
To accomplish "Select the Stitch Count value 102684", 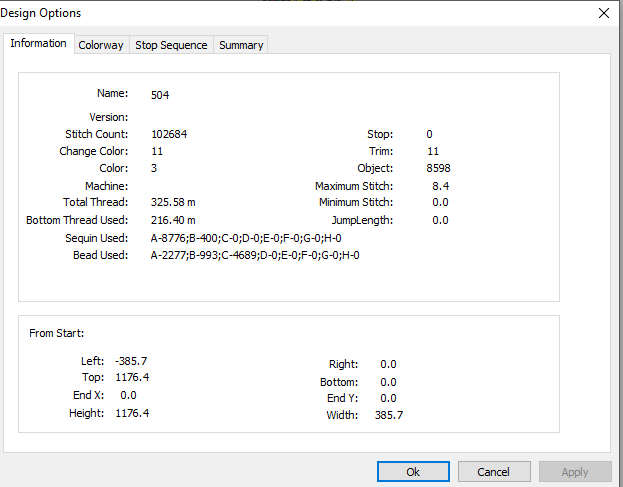I will point(169,134).
